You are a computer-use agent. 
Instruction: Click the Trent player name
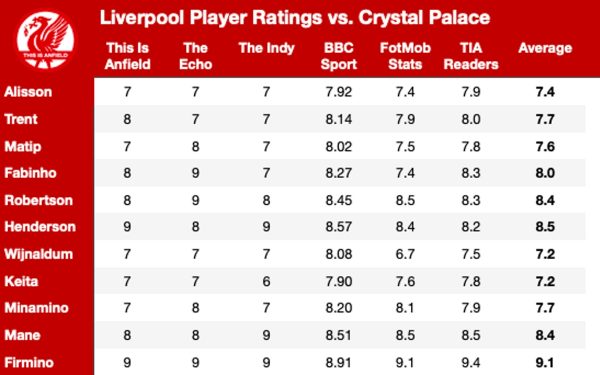(21, 119)
